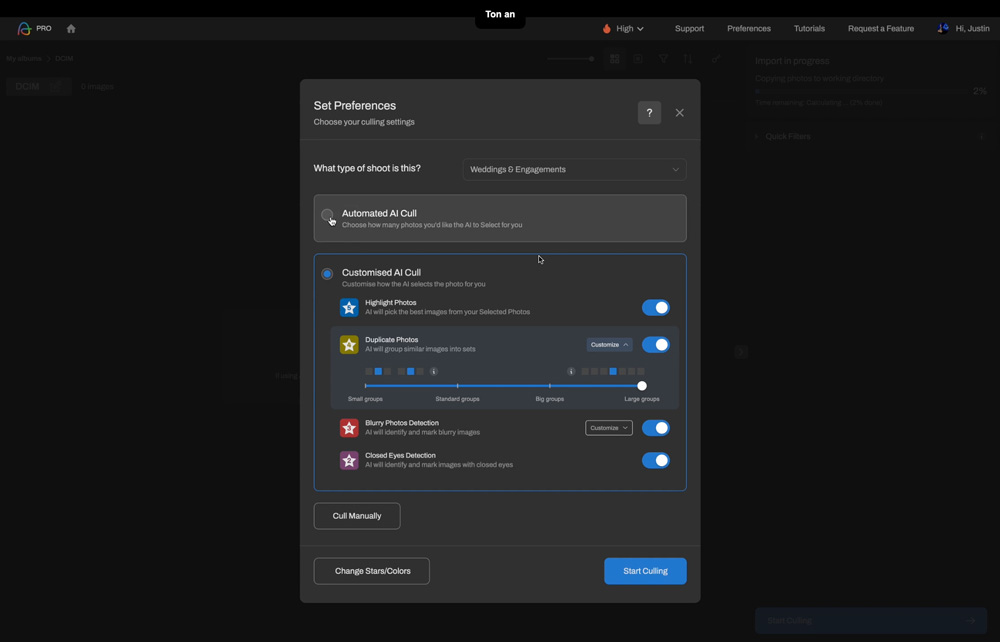Screen dimensions: 1000x642
Task: Open the Tutorials menu item
Action: pos(809,29)
